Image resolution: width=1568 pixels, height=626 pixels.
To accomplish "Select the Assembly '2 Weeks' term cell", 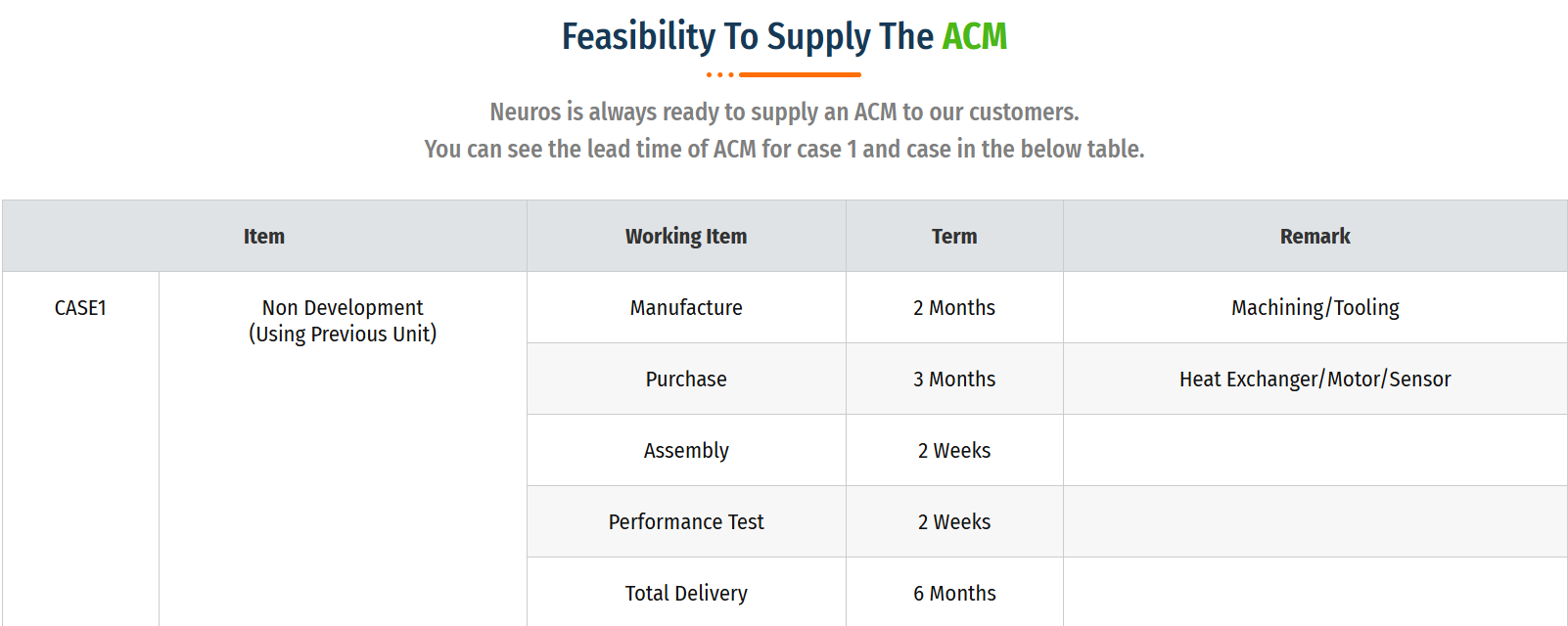I will 954,450.
